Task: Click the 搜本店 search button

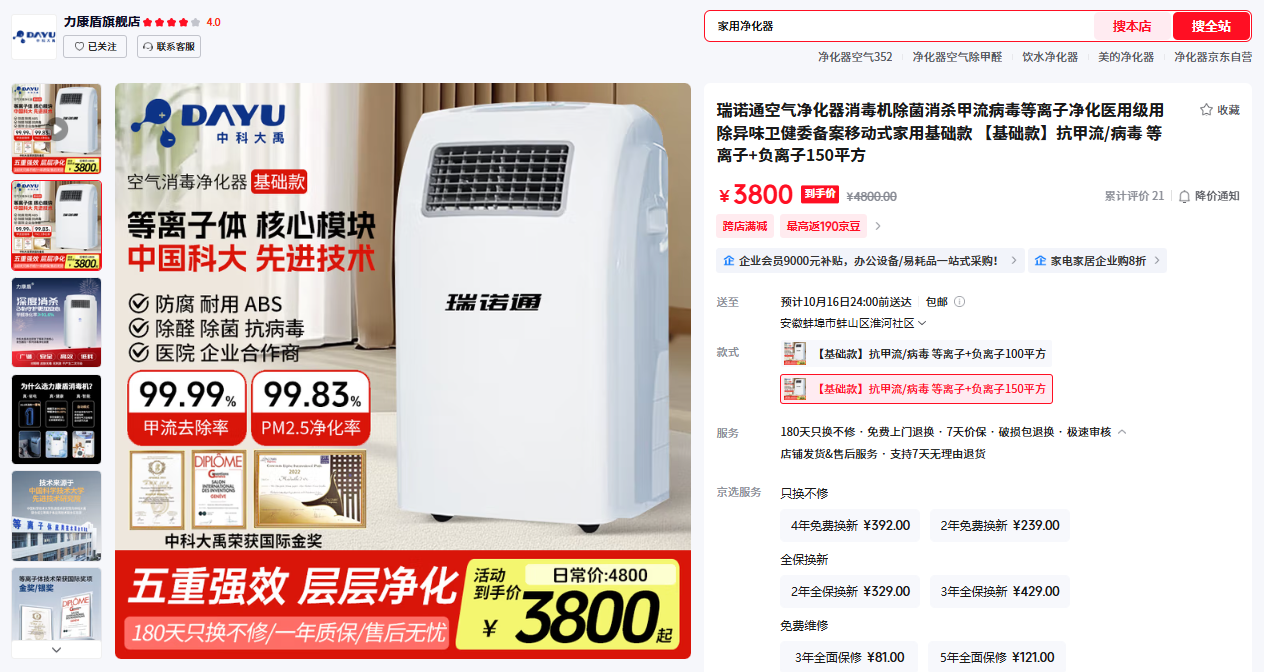Action: click(x=1132, y=26)
